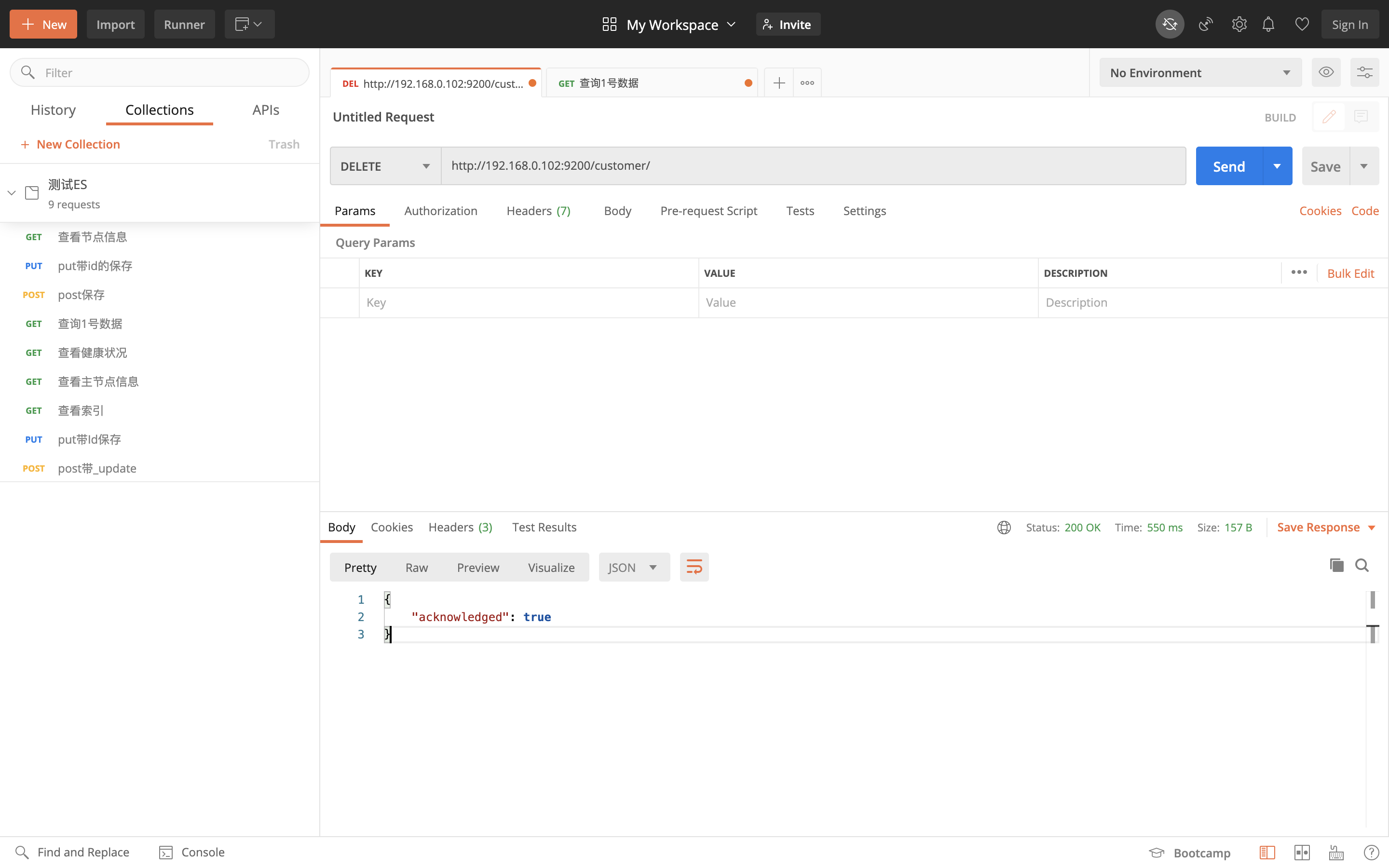Open the Authorization tab

pos(441,211)
